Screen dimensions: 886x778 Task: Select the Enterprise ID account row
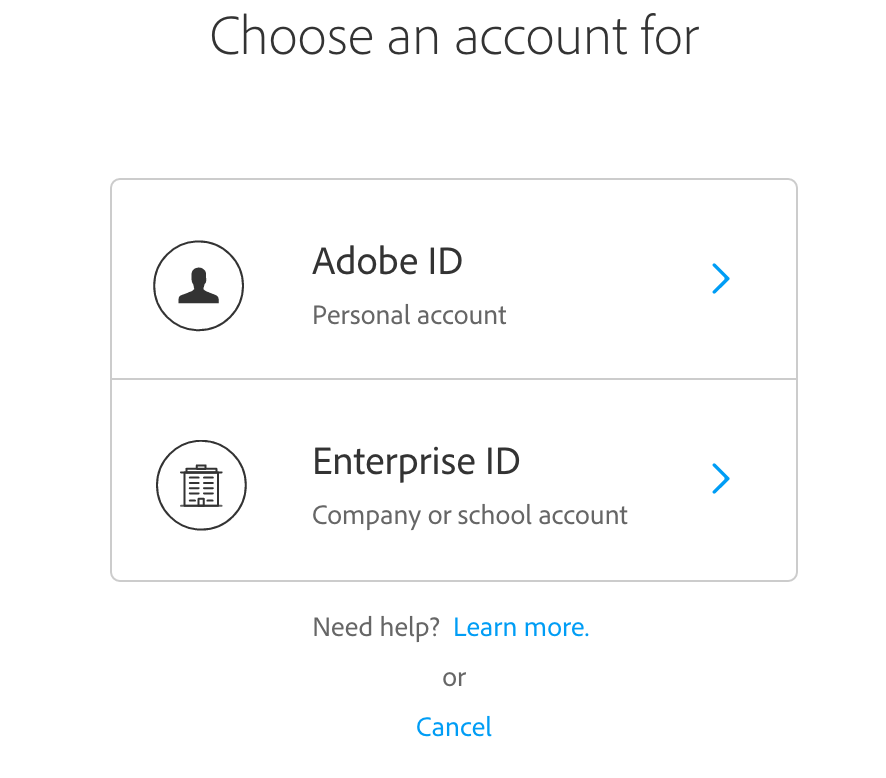453,479
